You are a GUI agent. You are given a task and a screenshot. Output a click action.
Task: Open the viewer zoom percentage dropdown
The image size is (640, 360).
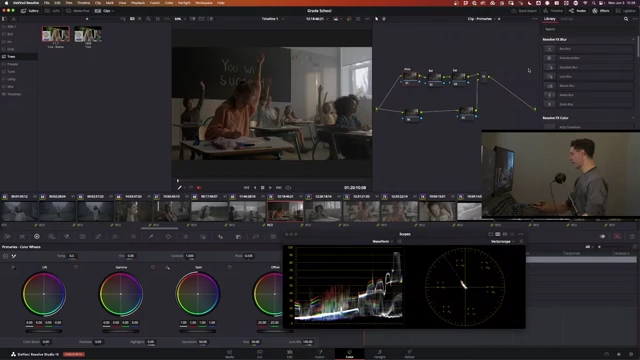(x=179, y=19)
